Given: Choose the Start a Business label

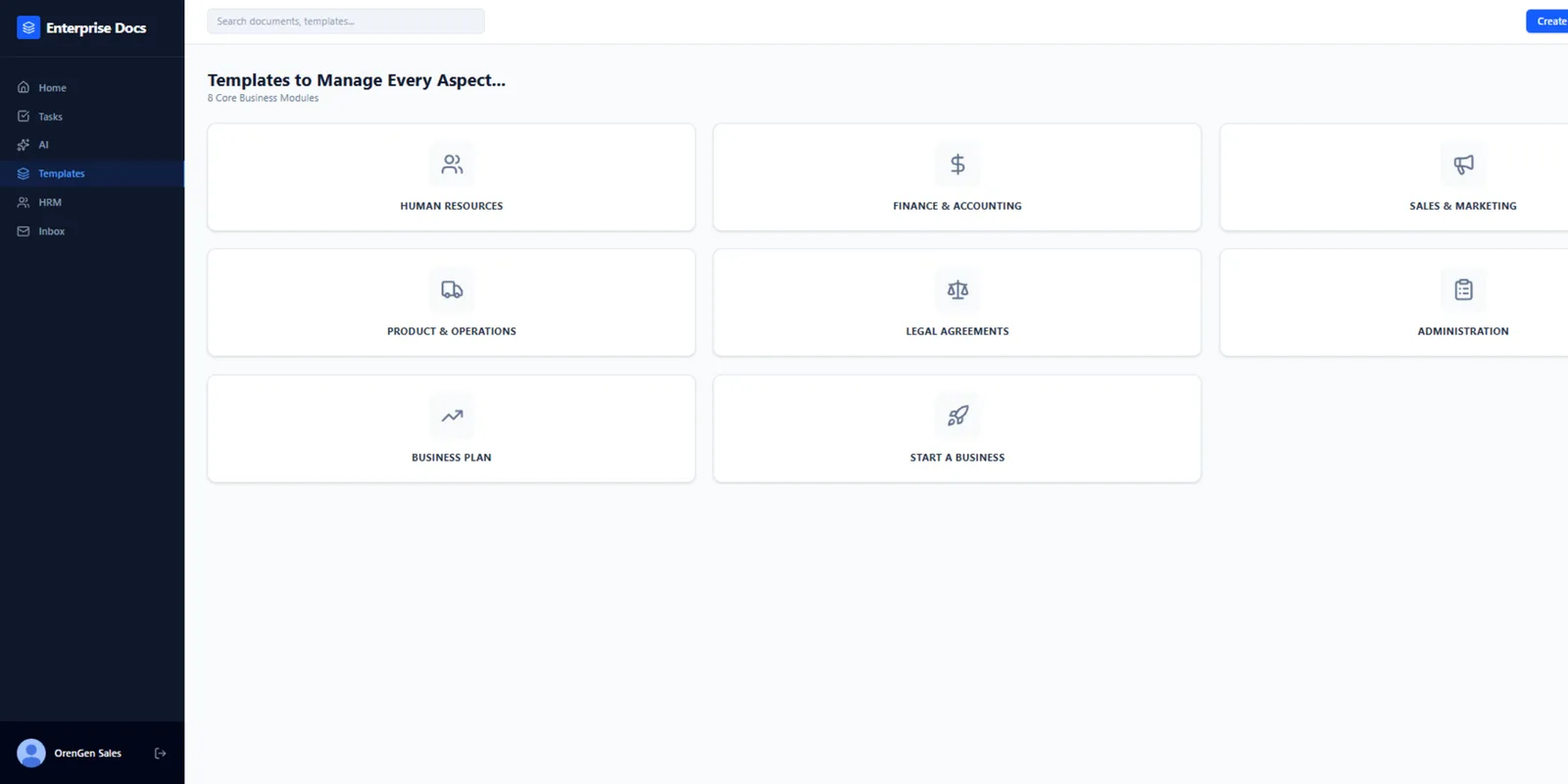Looking at the screenshot, I should (x=957, y=458).
